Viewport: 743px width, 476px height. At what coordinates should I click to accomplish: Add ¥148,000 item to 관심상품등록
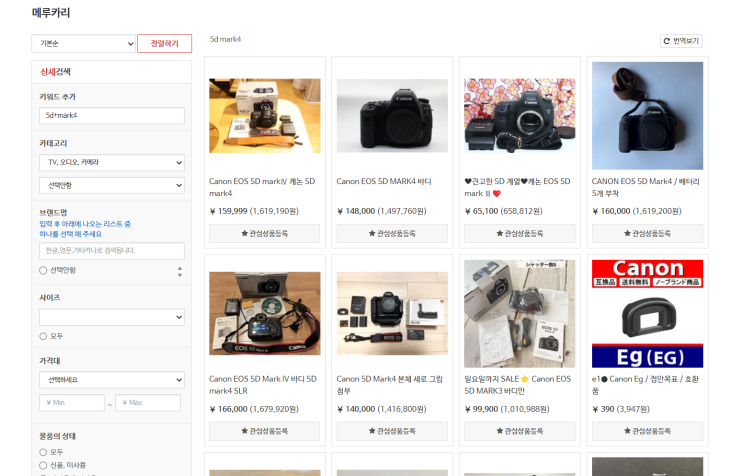pyautogui.click(x=392, y=234)
